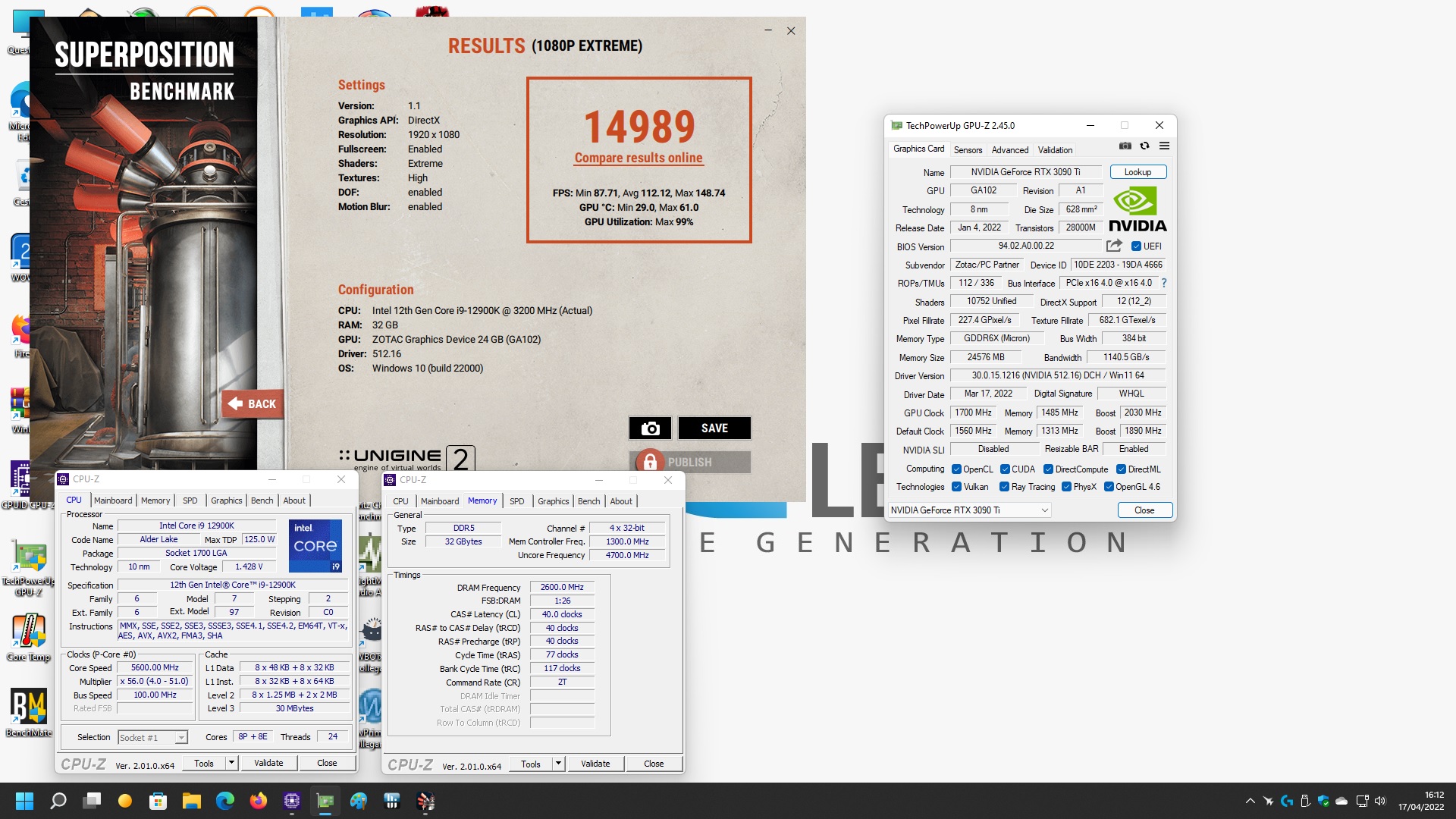Toggle the UEFI checkbox in GPU-Z

[x=1136, y=246]
